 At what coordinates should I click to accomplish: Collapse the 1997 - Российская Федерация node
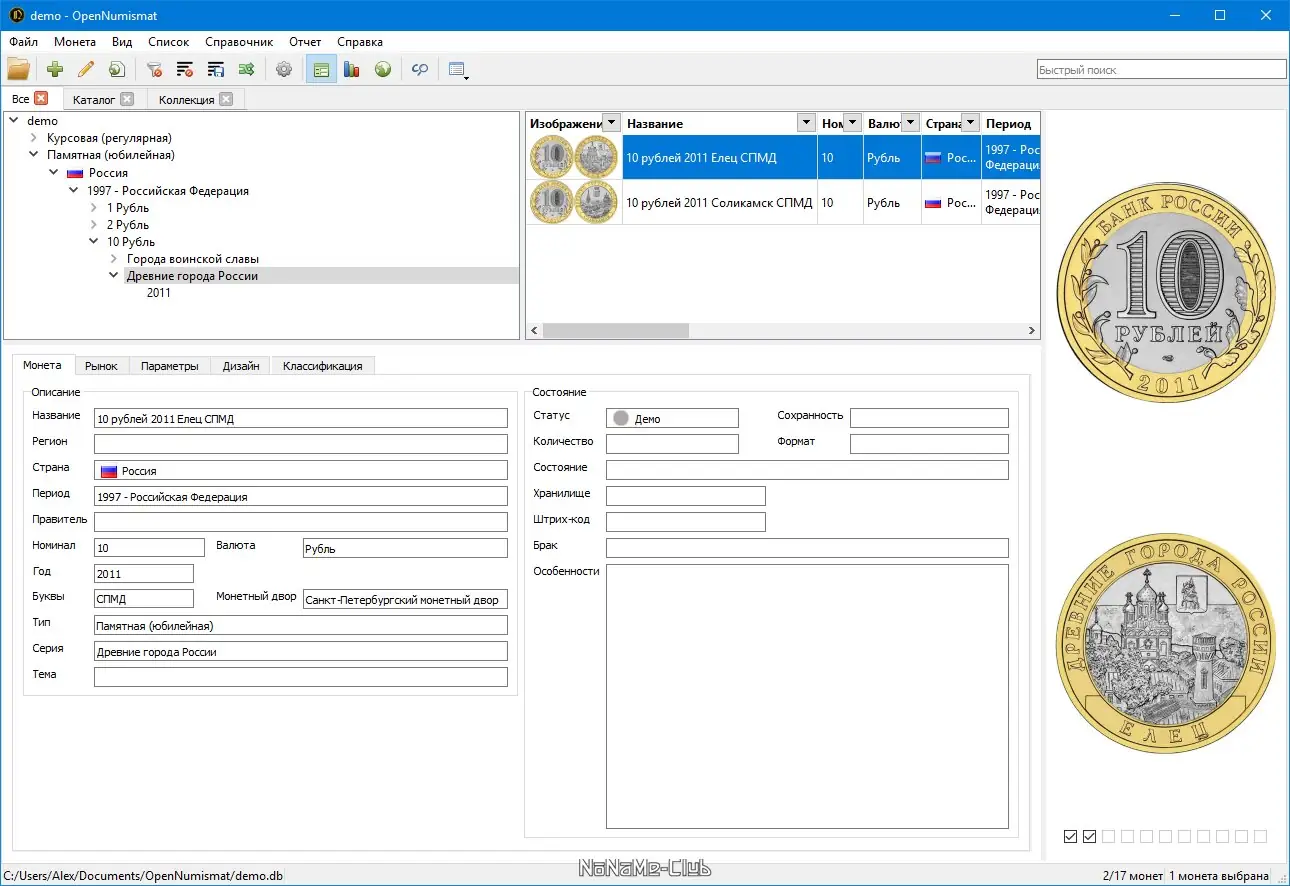tap(74, 190)
